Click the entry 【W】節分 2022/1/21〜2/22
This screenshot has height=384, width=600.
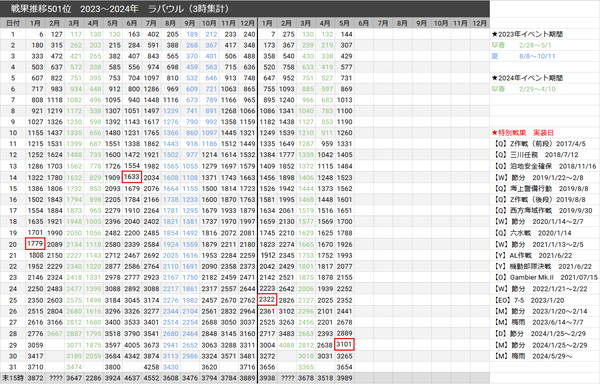tap(540, 289)
